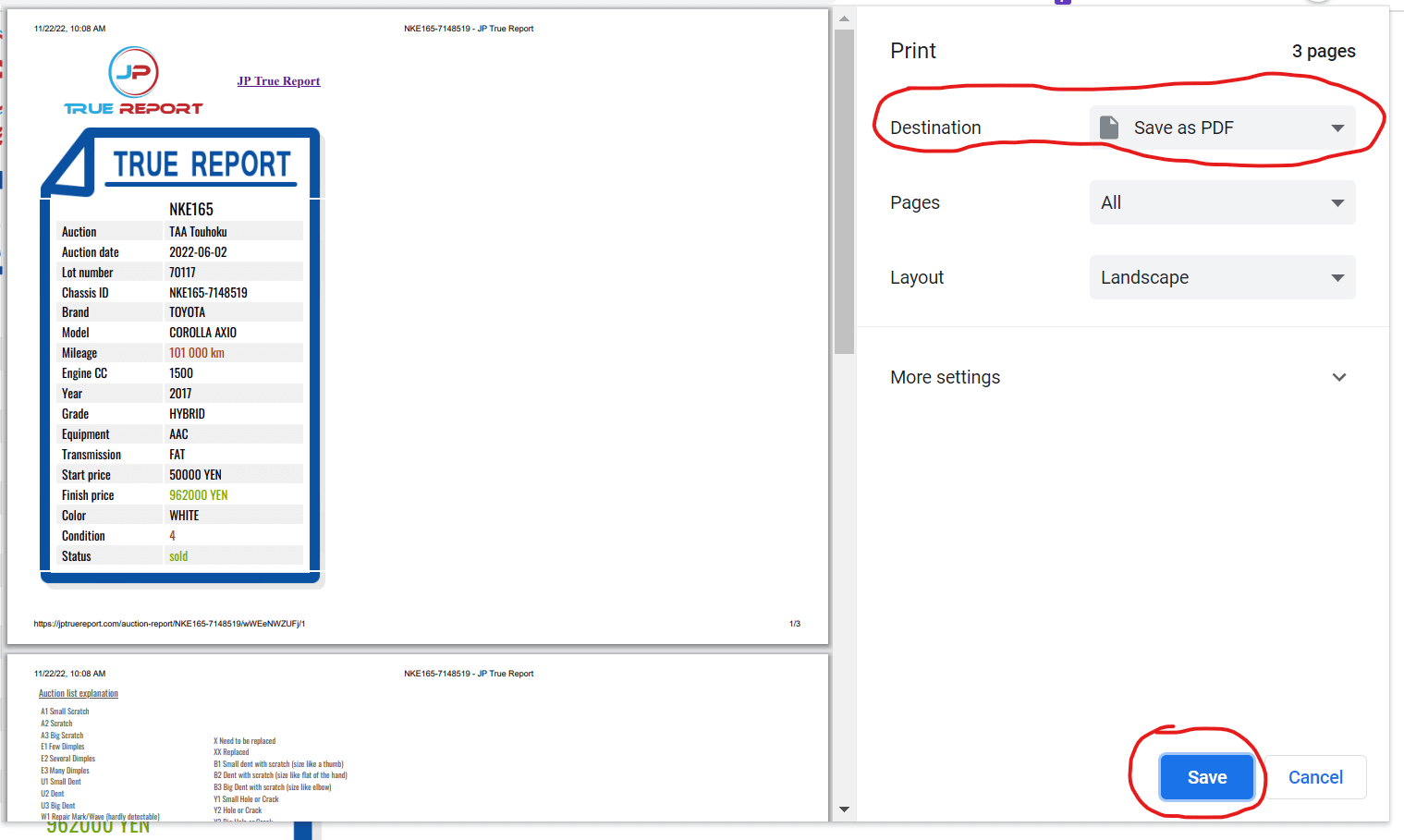Click the TRUE REPORT heading in preview
1404x840 pixels.
201,164
